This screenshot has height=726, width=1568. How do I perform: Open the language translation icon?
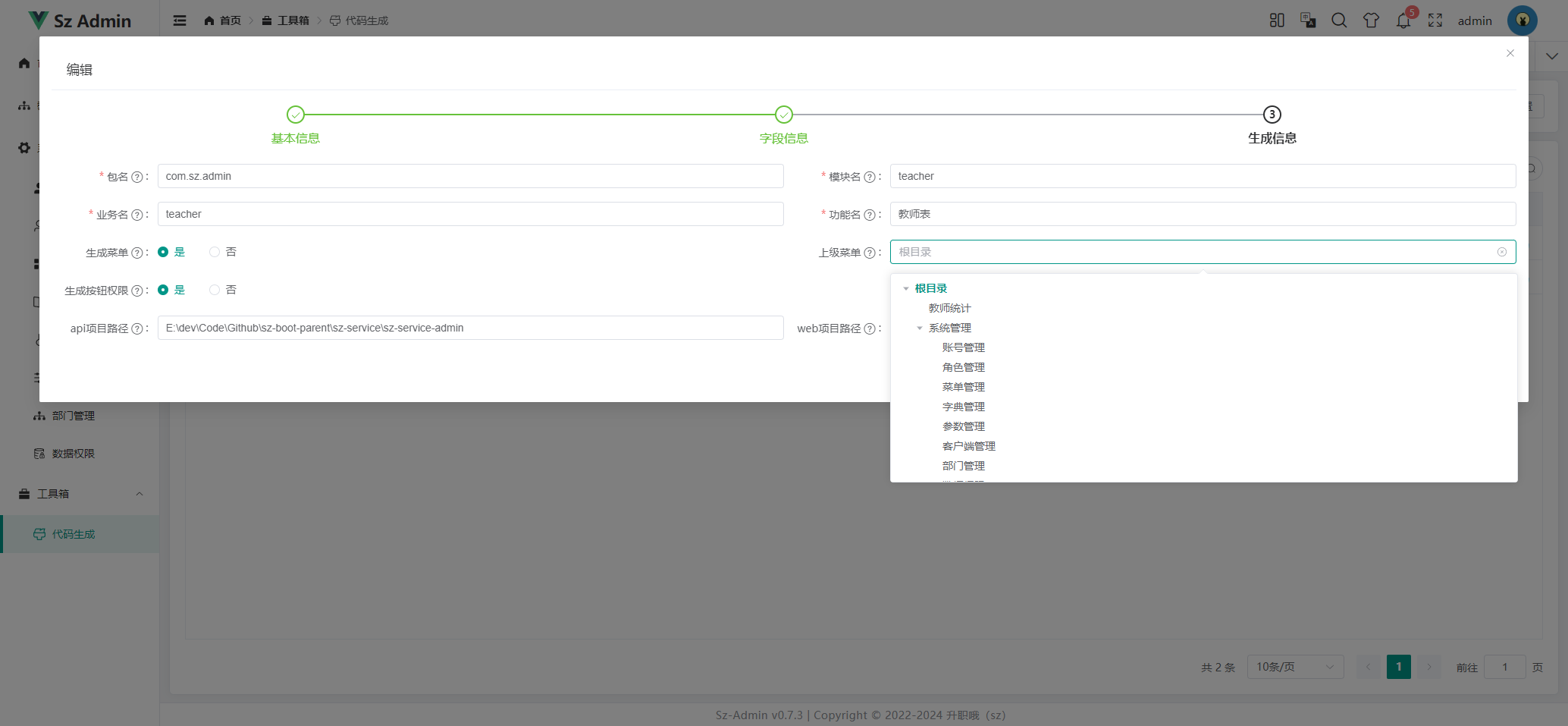pos(1308,20)
